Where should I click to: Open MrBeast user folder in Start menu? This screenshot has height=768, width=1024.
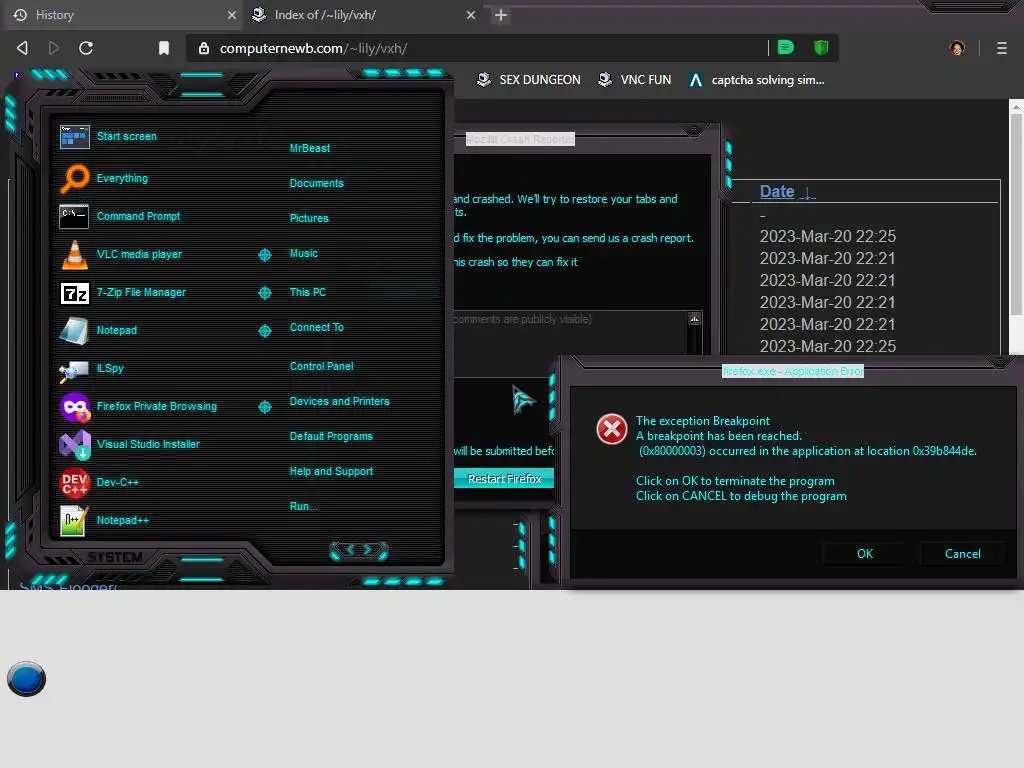[x=310, y=148]
